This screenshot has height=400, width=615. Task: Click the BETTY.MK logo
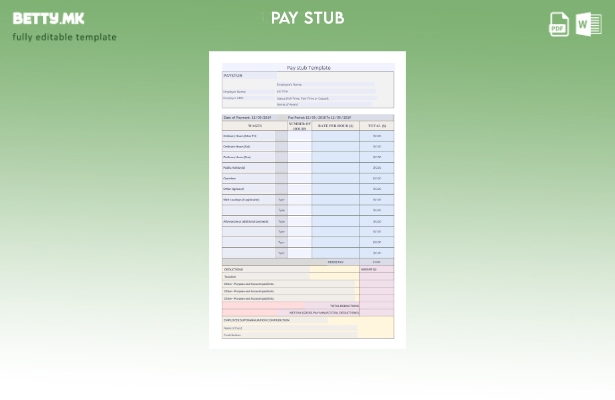coord(48,18)
